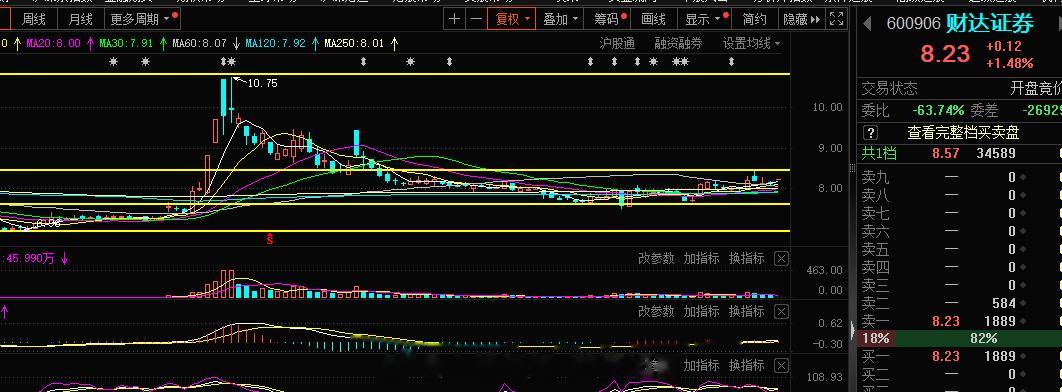Click the 82% buy ratio bar segment

(978, 338)
